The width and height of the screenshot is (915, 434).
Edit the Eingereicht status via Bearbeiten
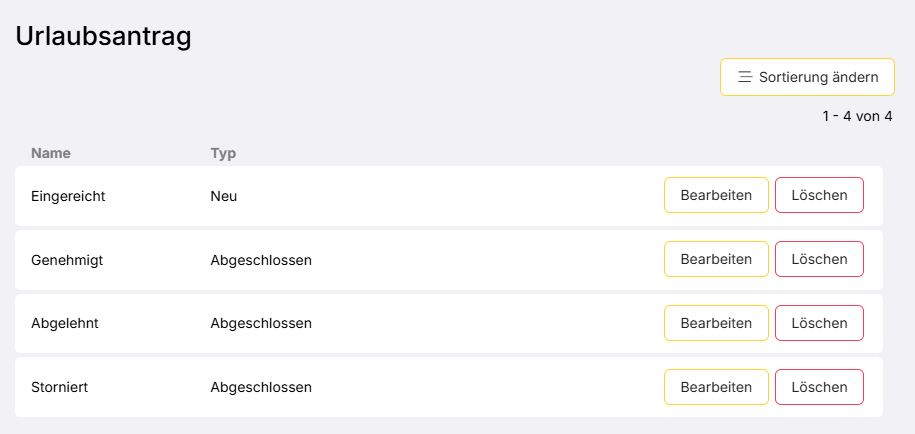(716, 196)
